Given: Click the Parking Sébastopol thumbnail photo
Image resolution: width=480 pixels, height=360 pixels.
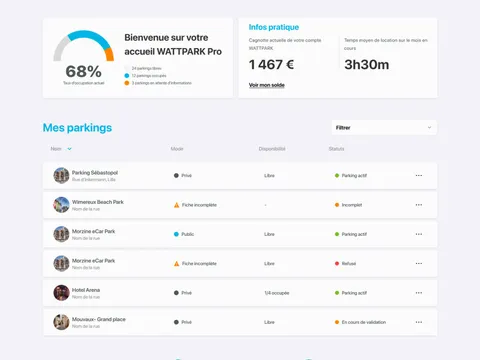Looking at the screenshot, I should tap(61, 175).
